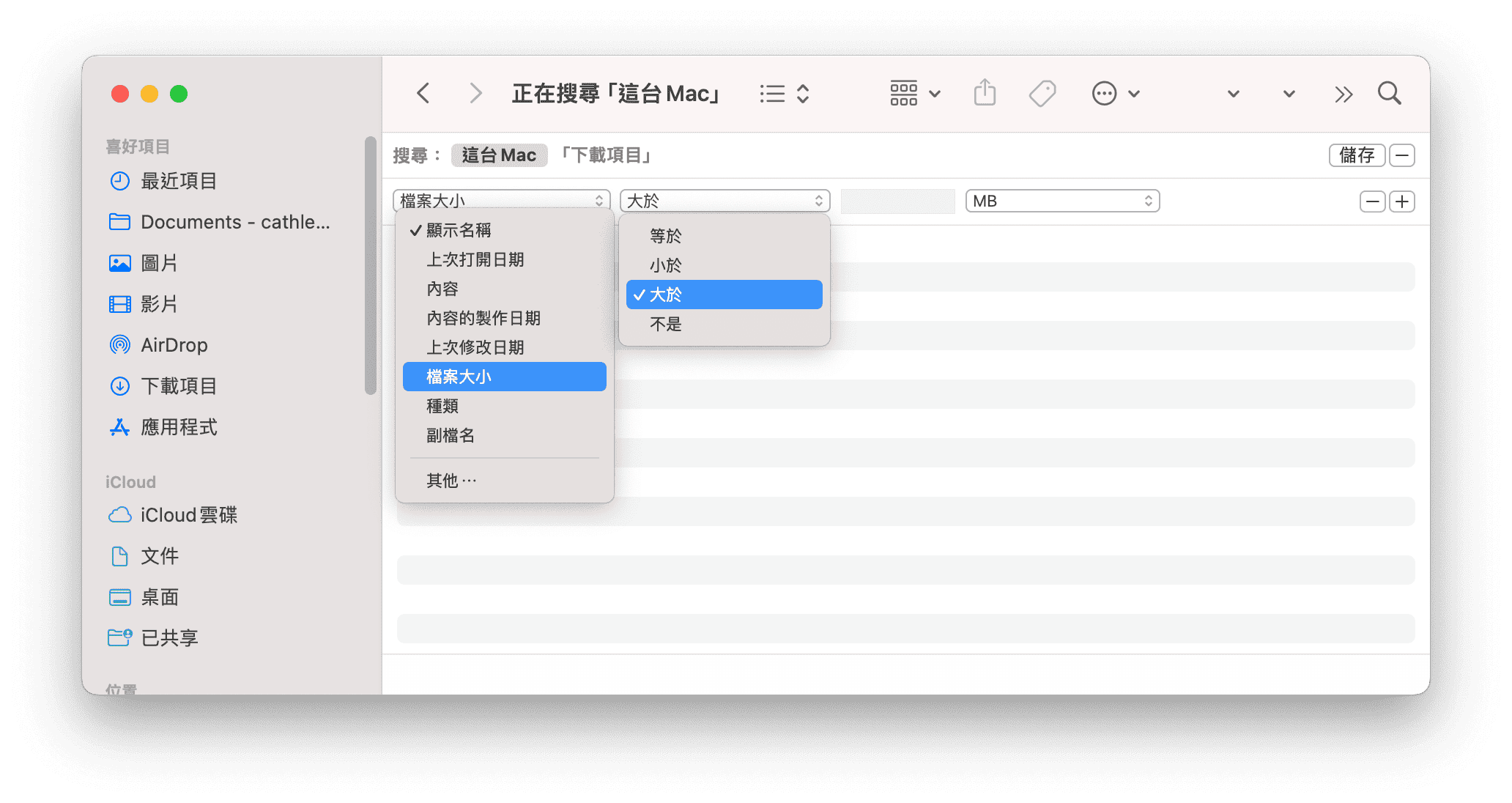Image resolution: width=1512 pixels, height=803 pixels.
Task: Open the list view switcher
Action: 784,94
